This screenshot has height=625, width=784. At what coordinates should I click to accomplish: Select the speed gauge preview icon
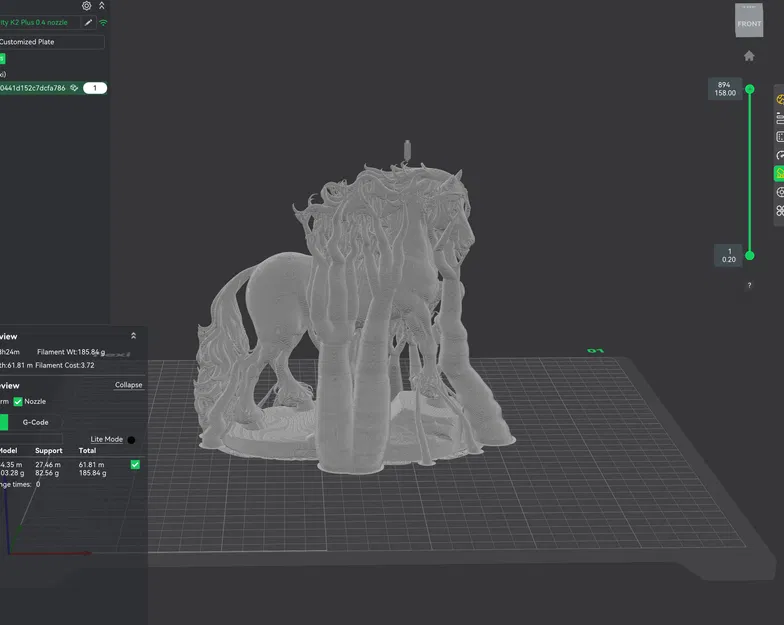(780, 155)
